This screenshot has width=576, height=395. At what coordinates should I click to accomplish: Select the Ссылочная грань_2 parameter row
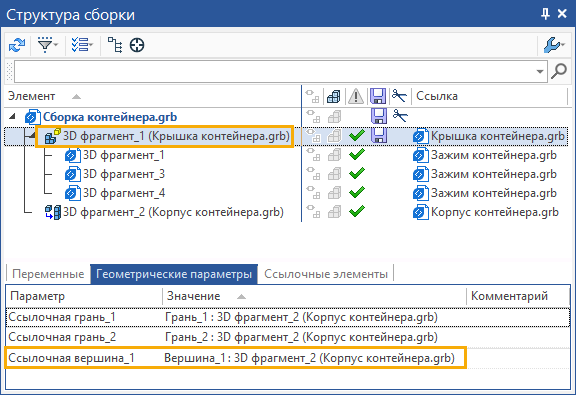coord(288,337)
